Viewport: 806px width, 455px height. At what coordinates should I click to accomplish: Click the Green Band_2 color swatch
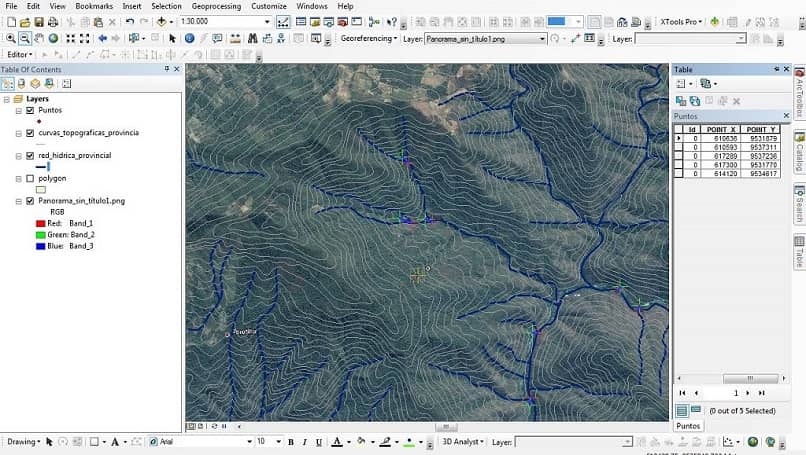41,235
